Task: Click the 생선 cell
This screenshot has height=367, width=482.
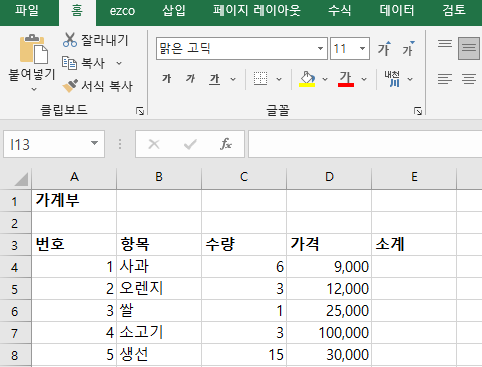Action: 159,355
